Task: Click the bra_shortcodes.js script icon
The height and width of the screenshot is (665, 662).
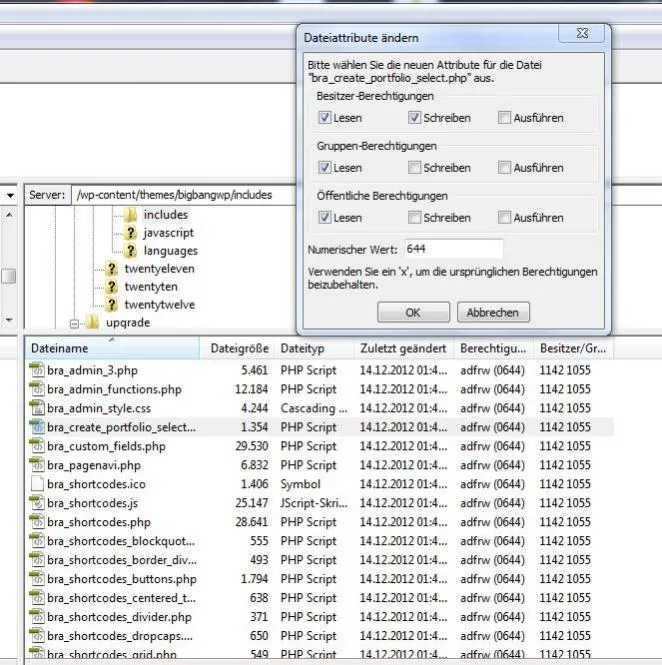Action: [x=37, y=503]
